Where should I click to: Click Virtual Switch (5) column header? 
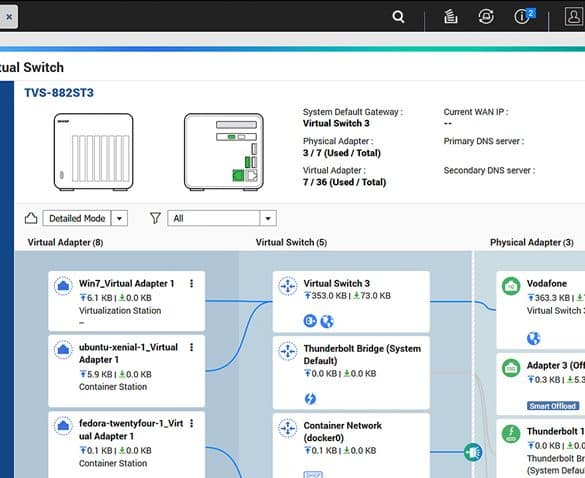291,243
